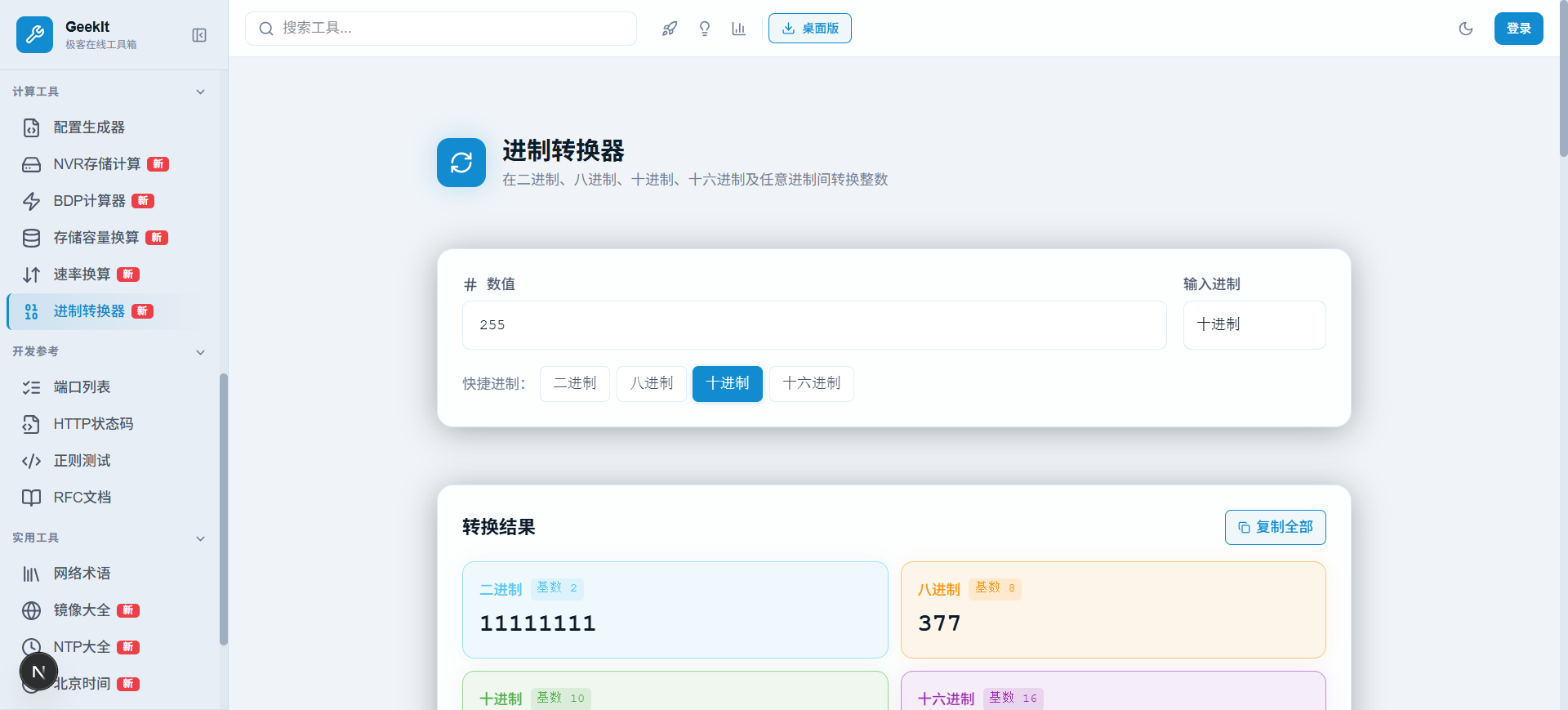
Task: Focus the 搜索工具 search field
Action: (x=441, y=29)
